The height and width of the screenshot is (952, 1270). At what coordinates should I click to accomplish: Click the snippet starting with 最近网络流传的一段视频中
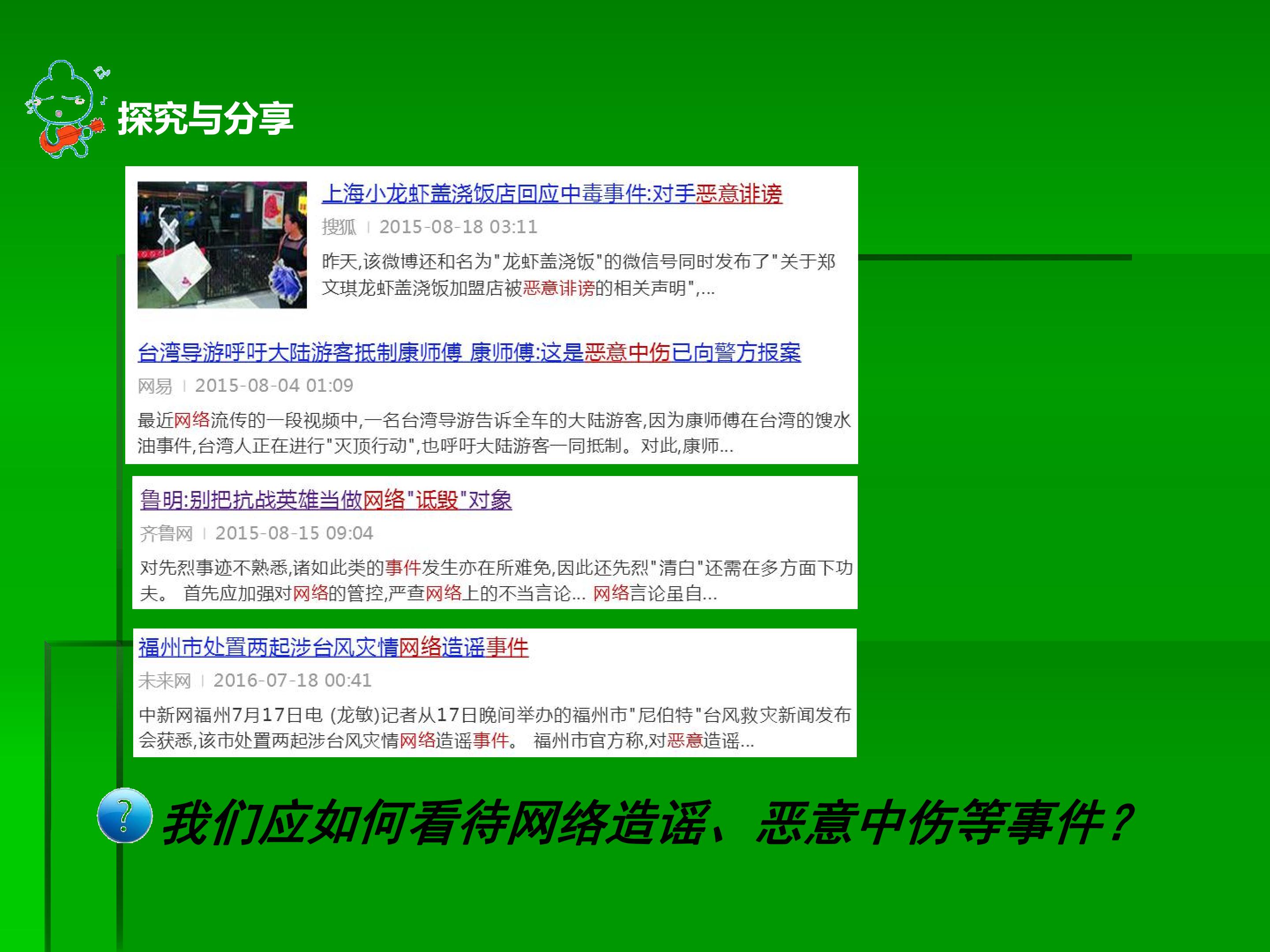point(494,433)
